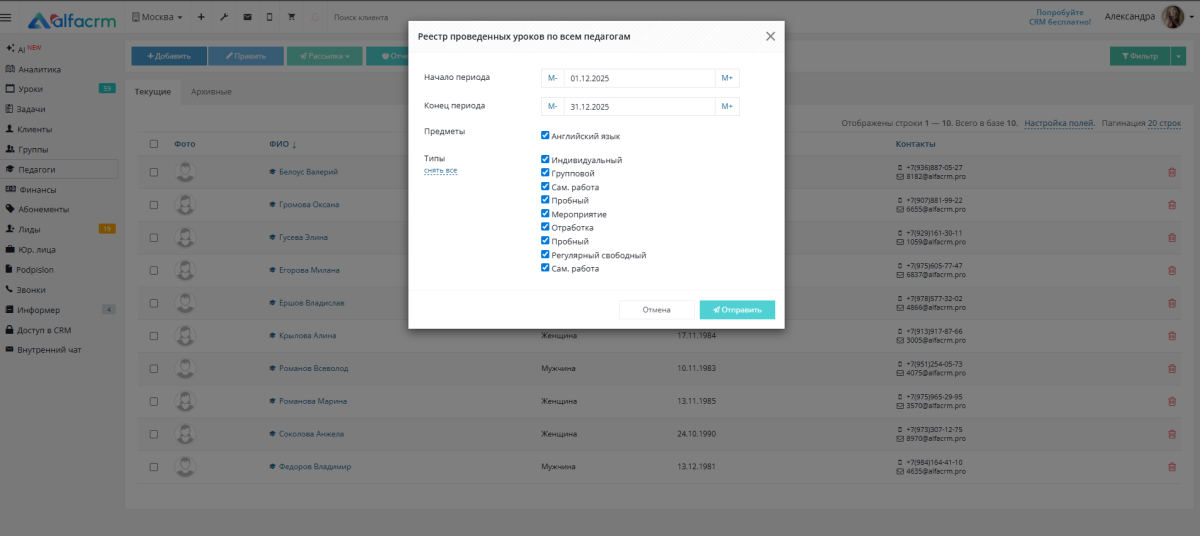Step start period back with M- button
Image resolution: width=1200 pixels, height=536 pixels.
(552, 78)
